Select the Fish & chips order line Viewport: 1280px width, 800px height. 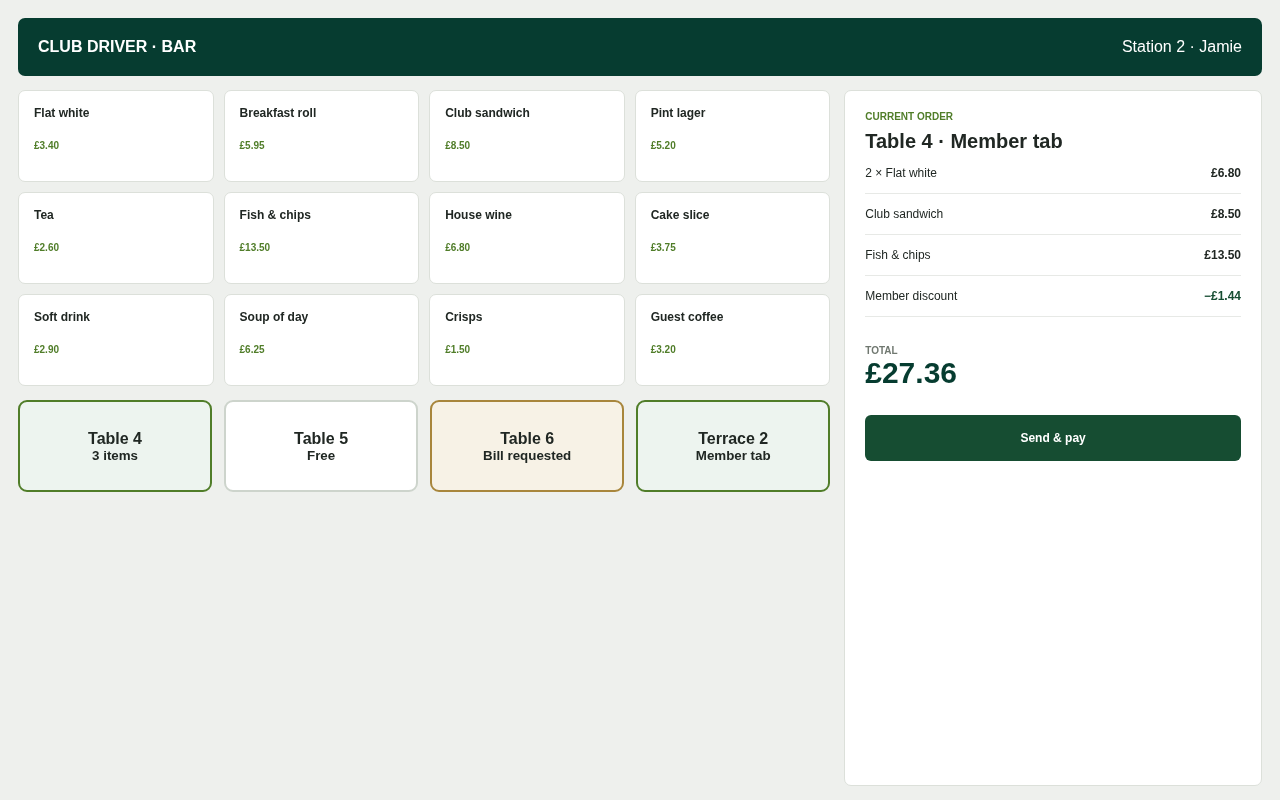1053,255
